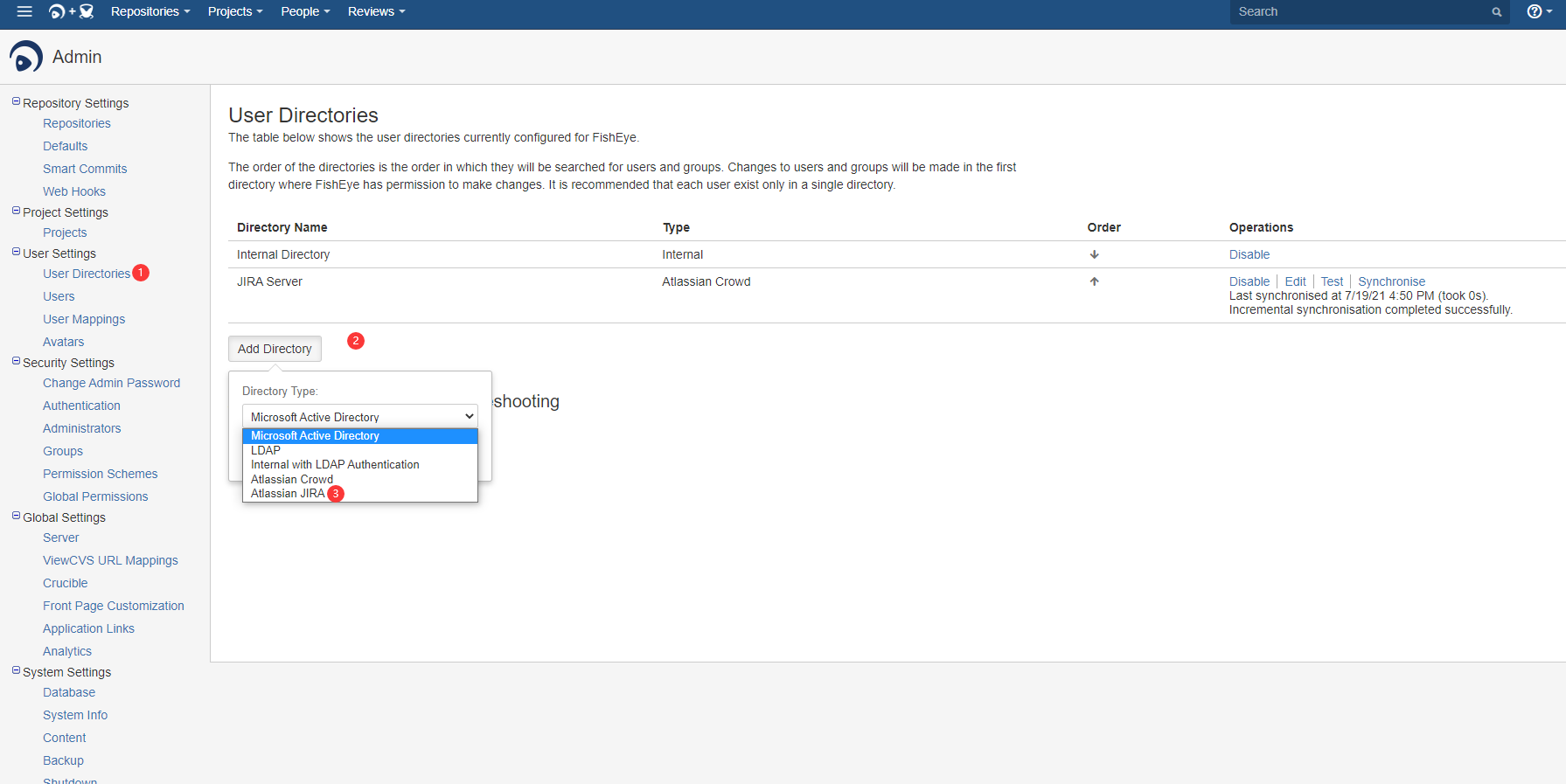Collapse the User Settings section
The width and height of the screenshot is (1566, 784).
point(16,252)
